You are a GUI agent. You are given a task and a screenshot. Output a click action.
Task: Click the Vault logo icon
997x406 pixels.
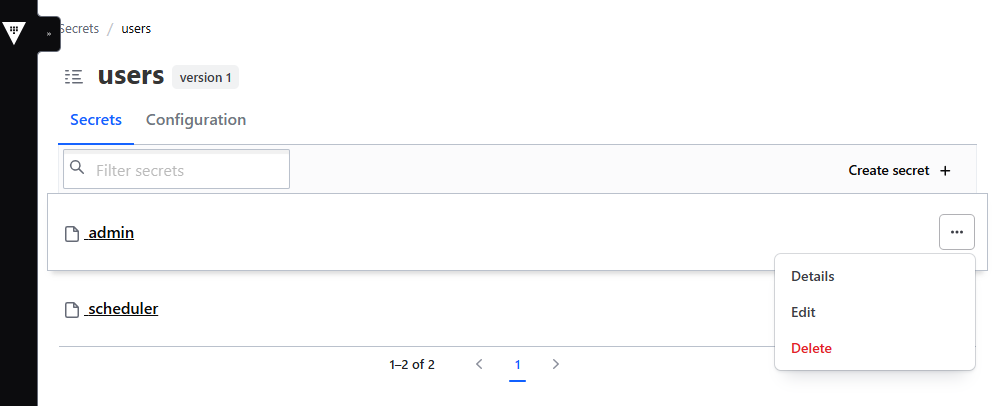coord(14,32)
